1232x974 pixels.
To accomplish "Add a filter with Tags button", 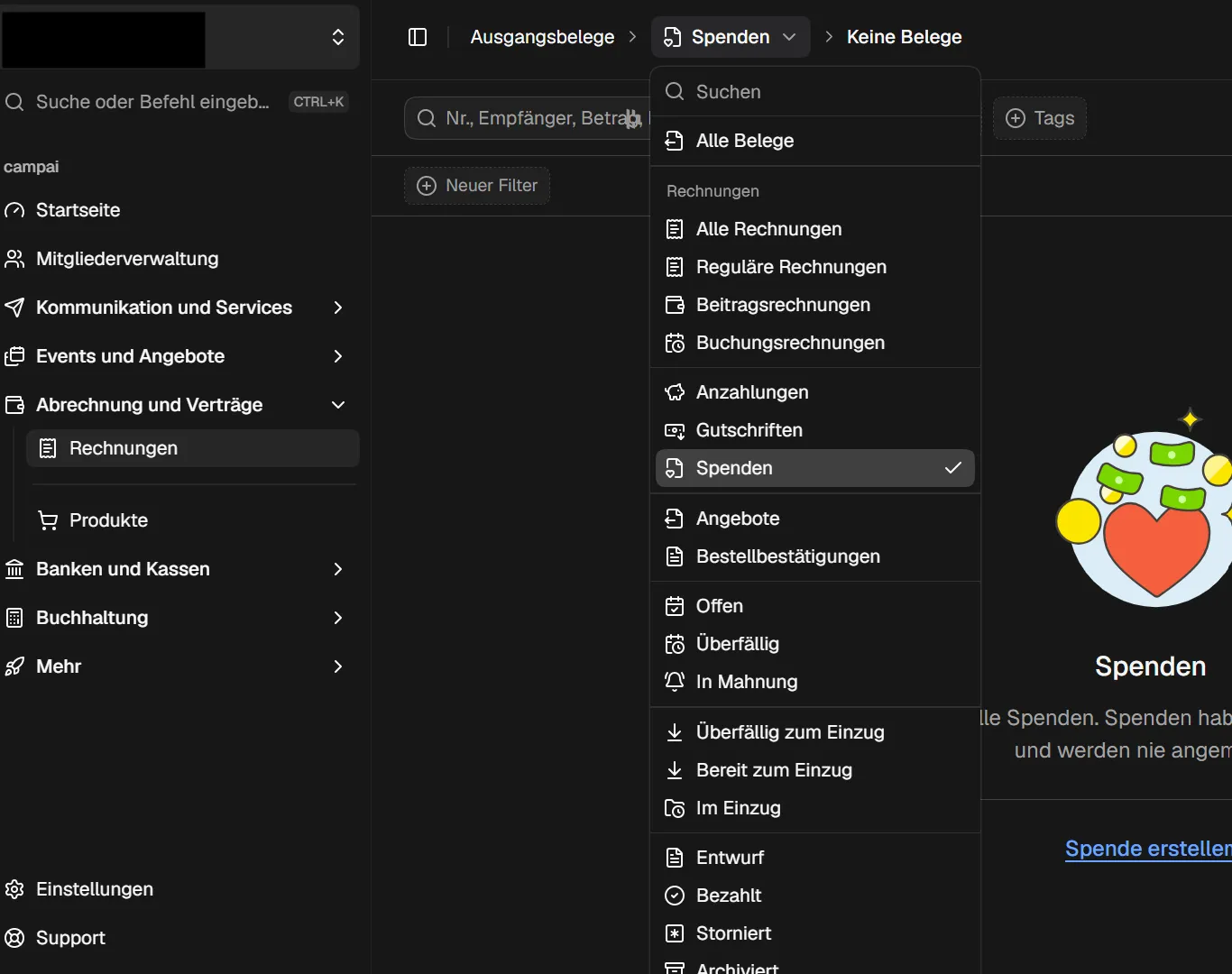I will pyautogui.click(x=1040, y=118).
